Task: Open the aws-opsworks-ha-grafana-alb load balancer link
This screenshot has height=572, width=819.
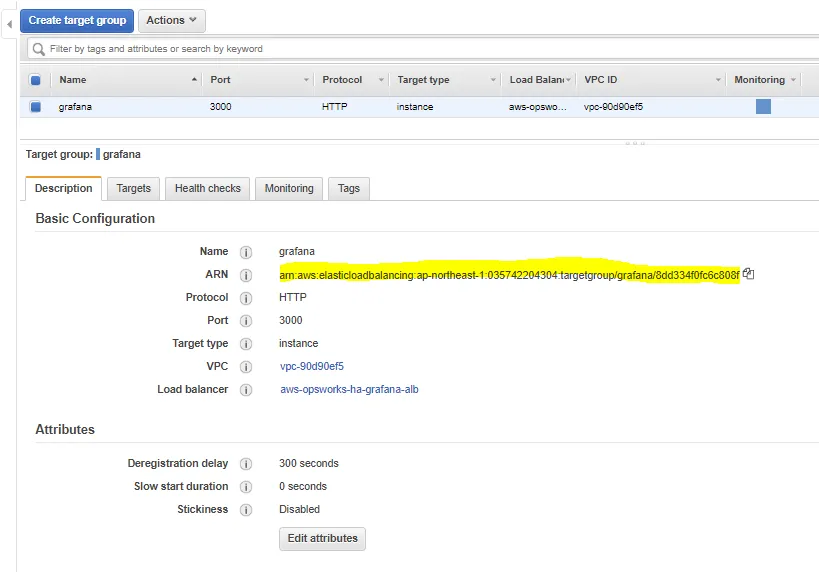Action: tap(349, 389)
